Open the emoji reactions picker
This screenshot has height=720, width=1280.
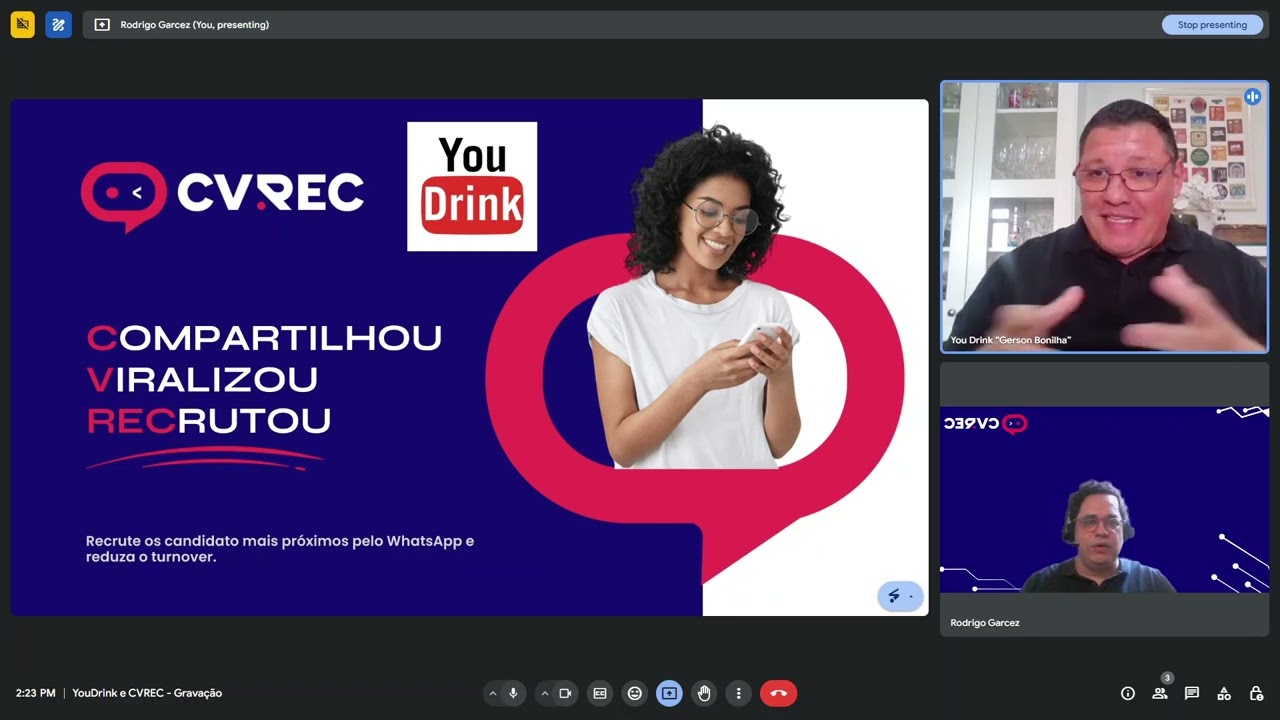coord(634,693)
